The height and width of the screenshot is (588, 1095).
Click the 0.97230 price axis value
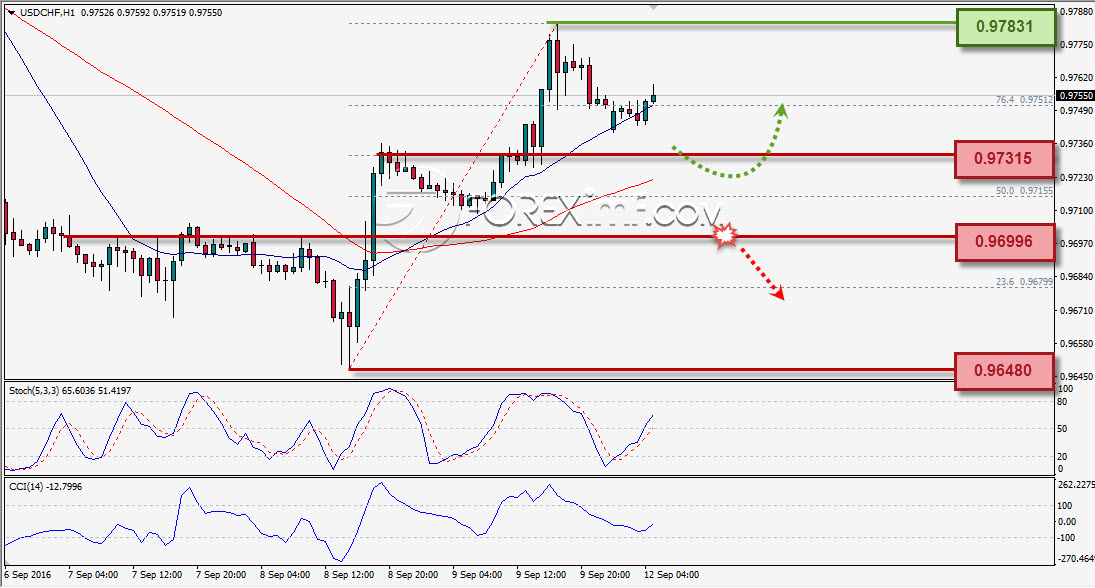(1076, 177)
